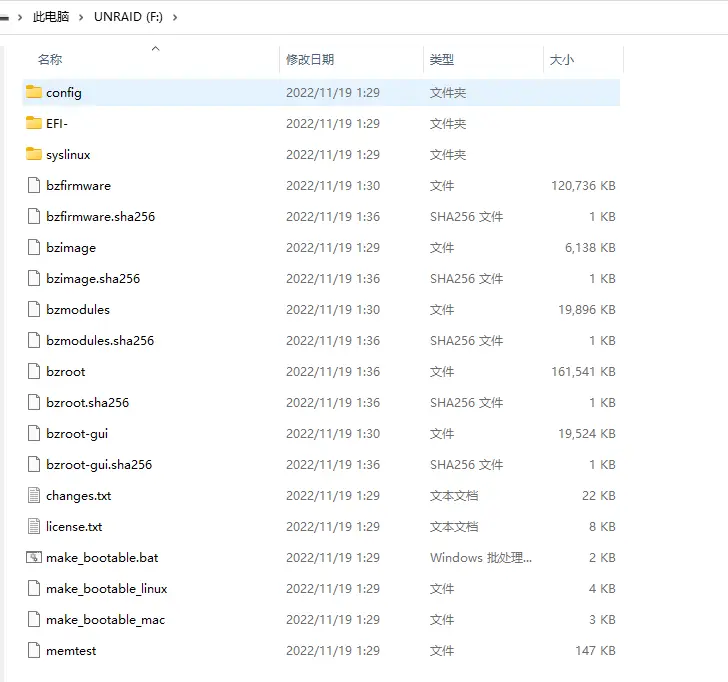
Task: Select the memtest file icon
Action: [x=34, y=651]
